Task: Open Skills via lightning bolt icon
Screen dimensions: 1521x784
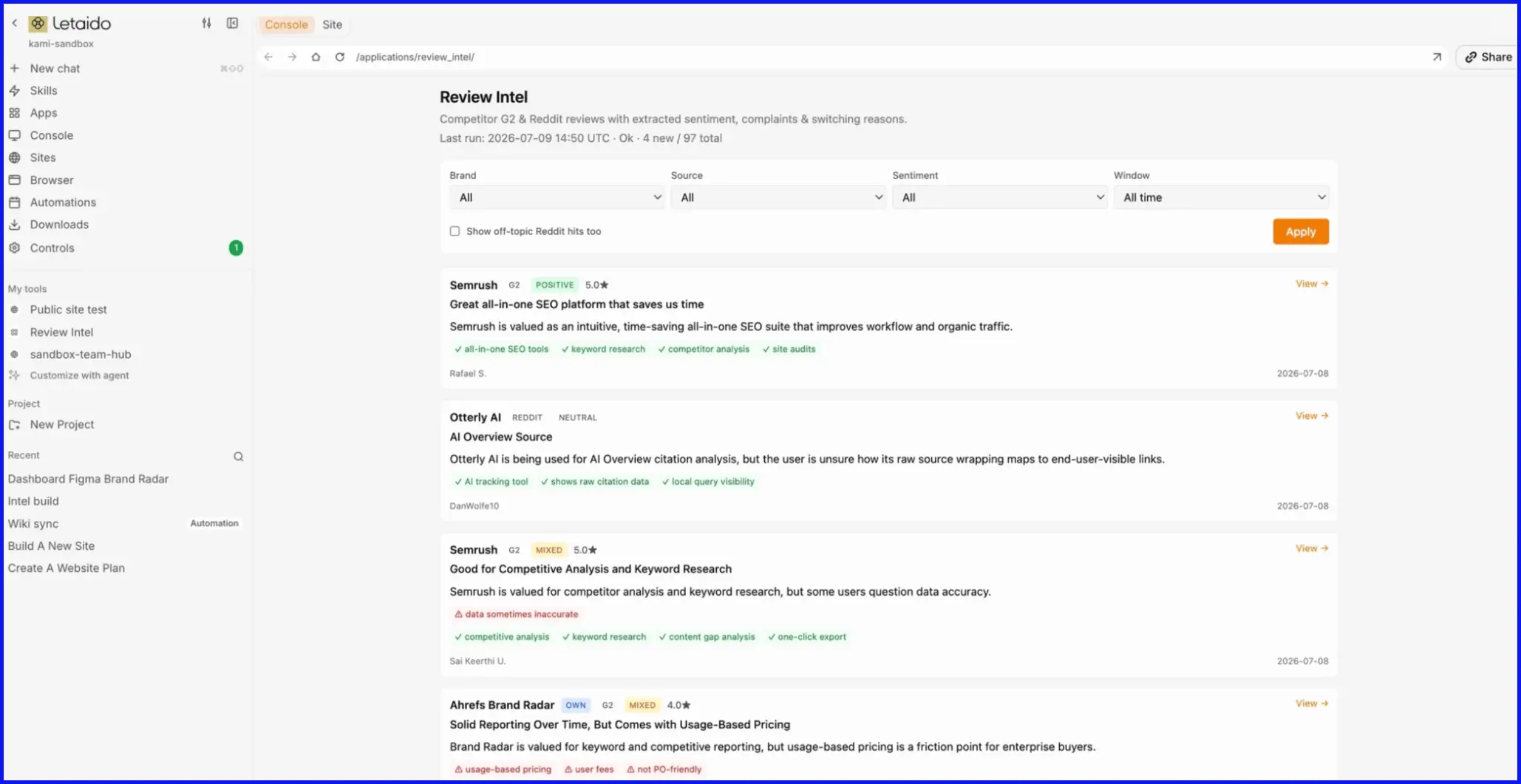Action: click(x=14, y=91)
